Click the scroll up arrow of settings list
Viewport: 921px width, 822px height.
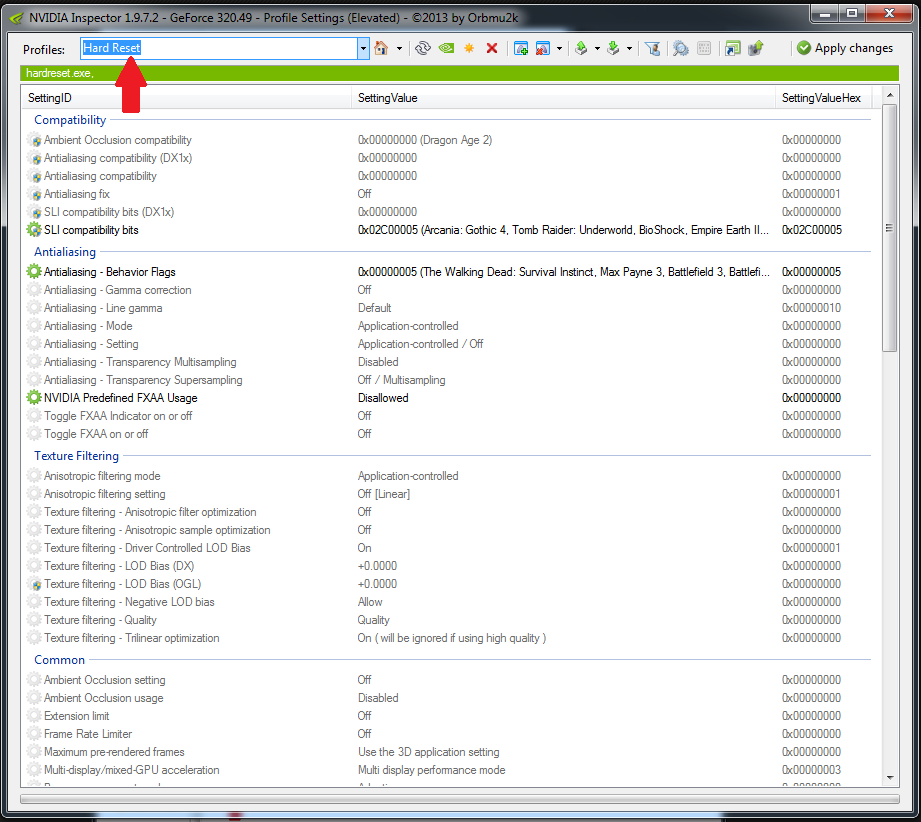890,95
